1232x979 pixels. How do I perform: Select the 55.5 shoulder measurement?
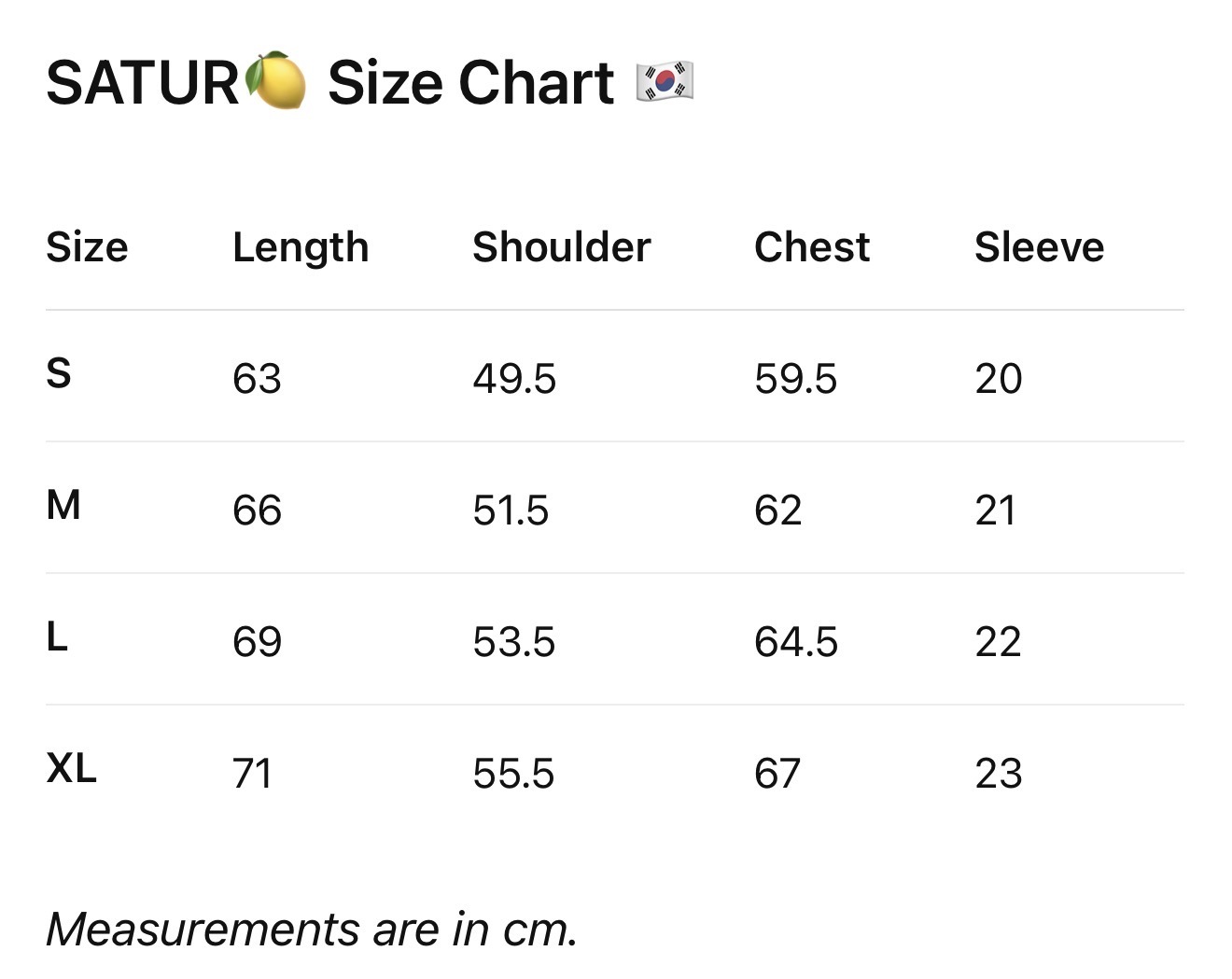click(513, 774)
